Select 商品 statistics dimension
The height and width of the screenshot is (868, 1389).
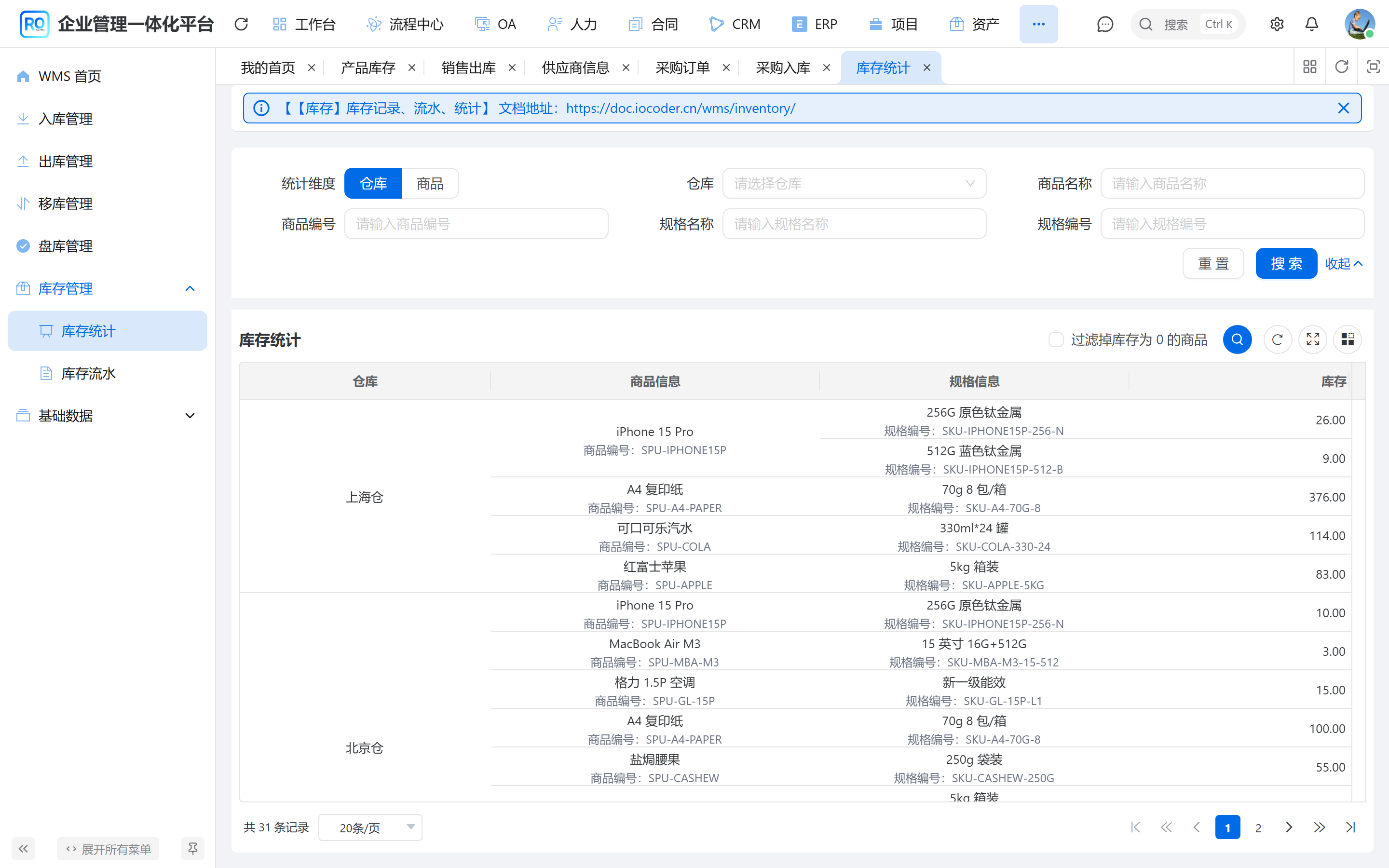[431, 184]
